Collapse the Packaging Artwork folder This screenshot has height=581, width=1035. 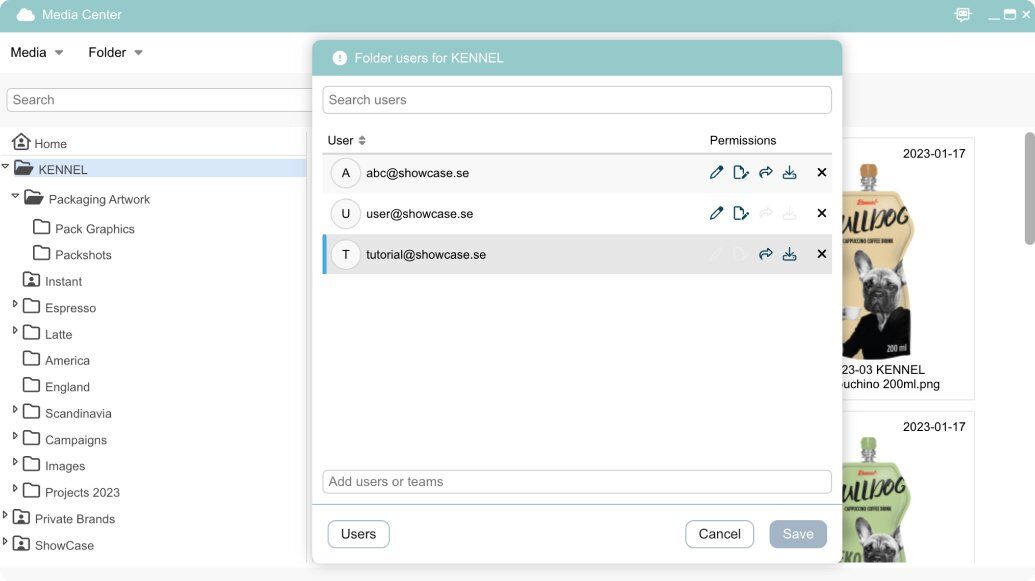[x=15, y=196]
